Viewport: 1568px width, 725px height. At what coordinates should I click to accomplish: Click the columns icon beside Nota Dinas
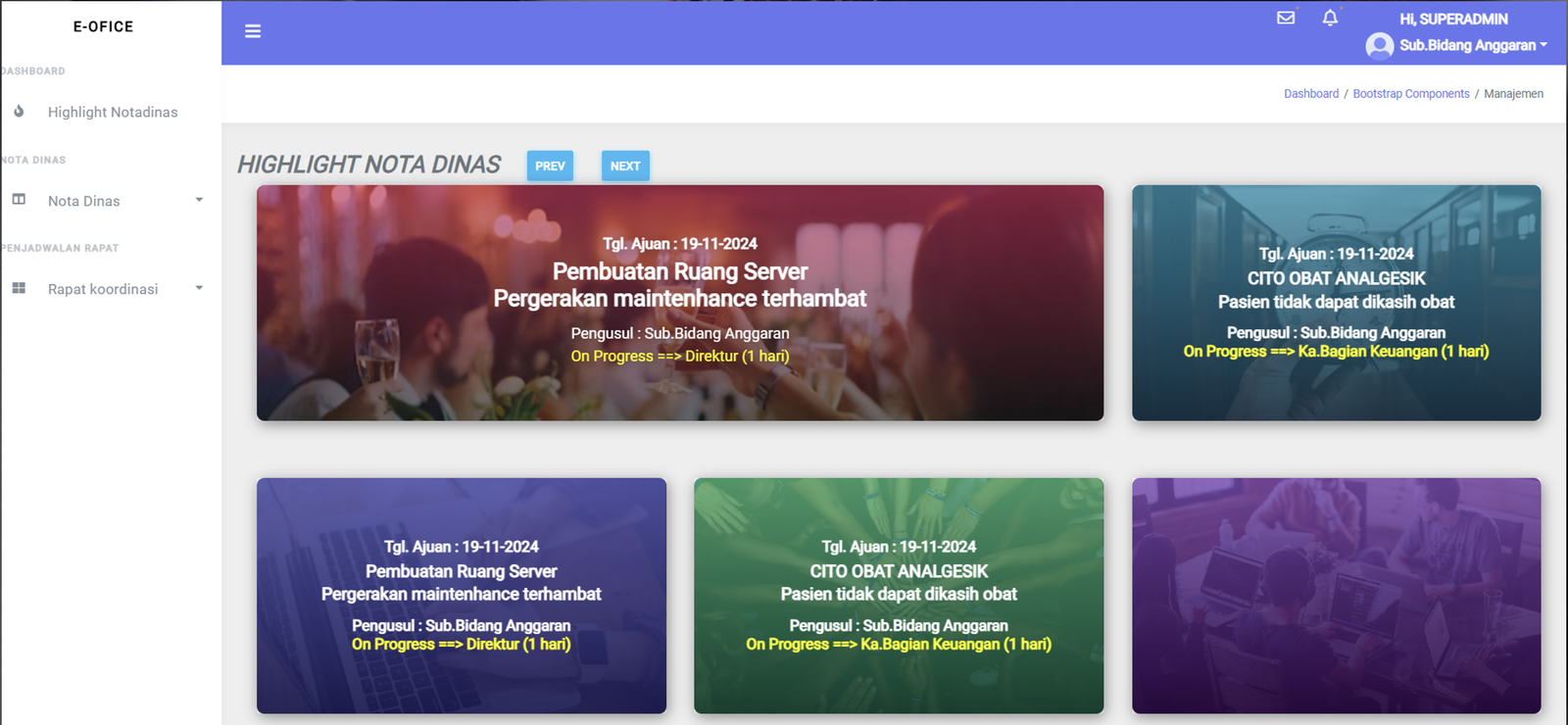pyautogui.click(x=19, y=200)
